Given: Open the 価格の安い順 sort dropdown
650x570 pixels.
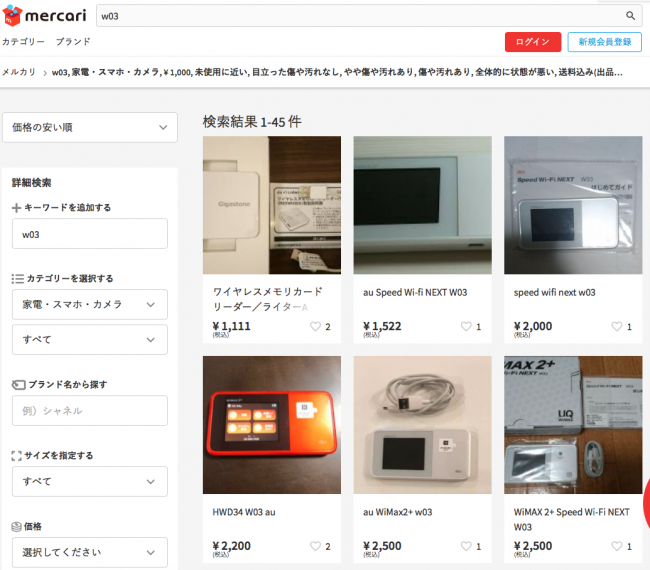Looking at the screenshot, I should coord(90,127).
